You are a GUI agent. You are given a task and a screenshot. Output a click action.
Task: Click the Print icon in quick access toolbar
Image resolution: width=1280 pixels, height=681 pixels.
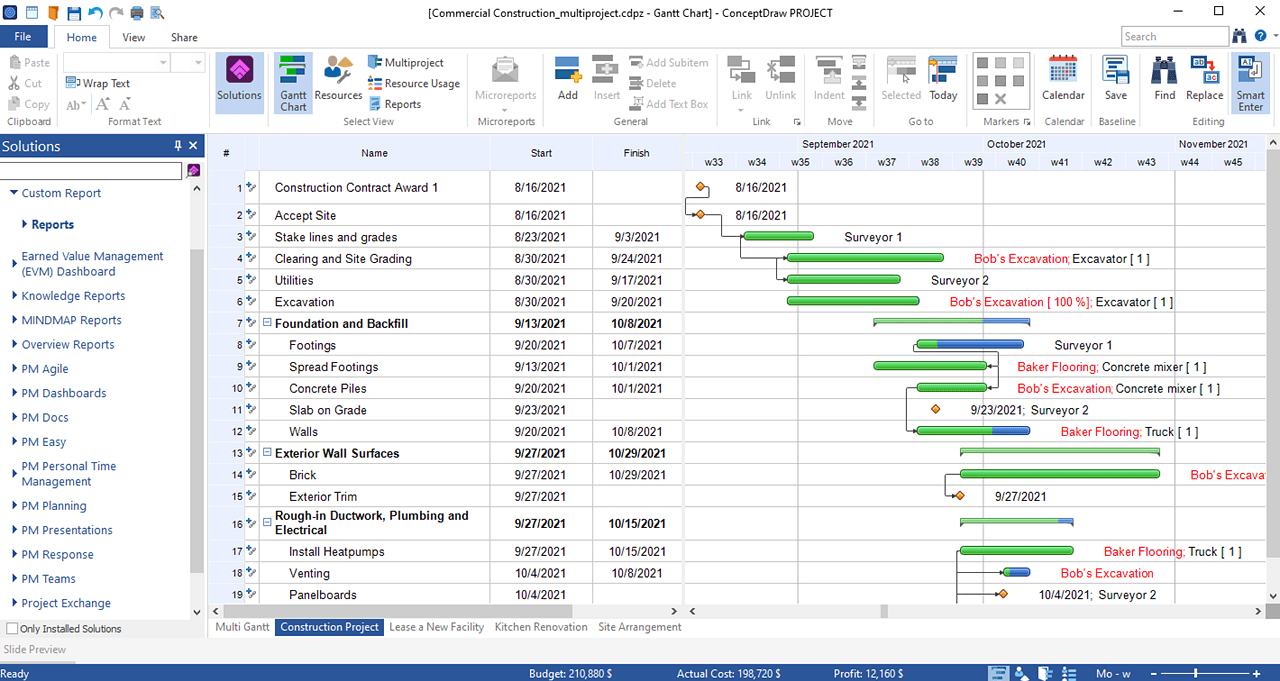(134, 13)
